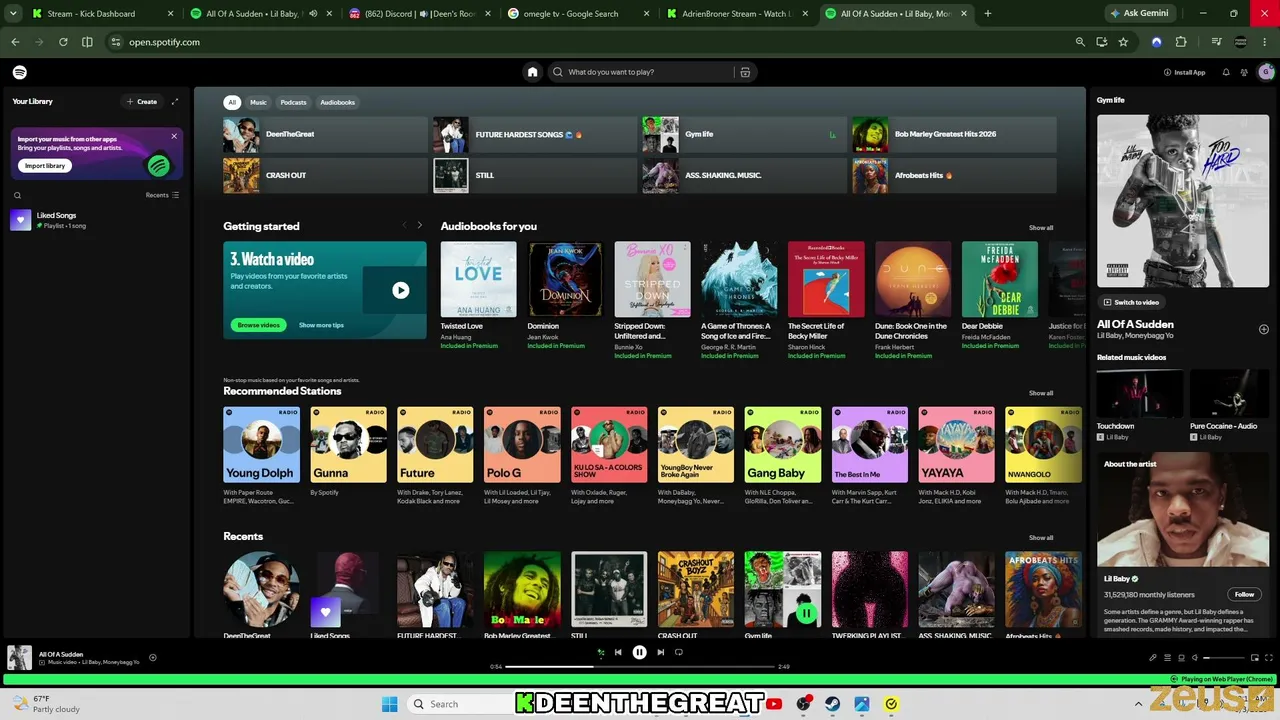Skip to the next track
This screenshot has width=1280, height=720.
(660, 652)
